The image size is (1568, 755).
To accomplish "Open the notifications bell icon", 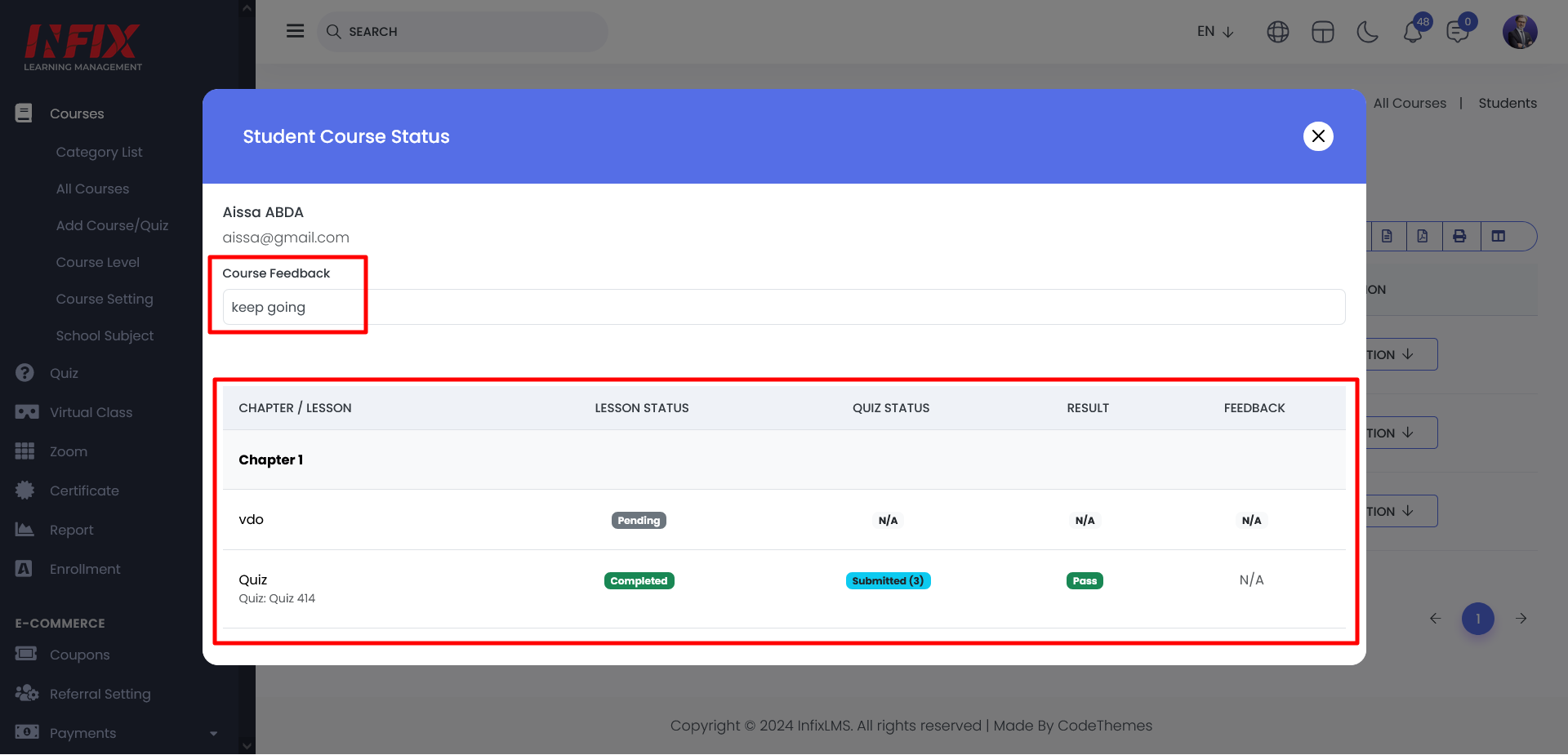I will 1413,32.
